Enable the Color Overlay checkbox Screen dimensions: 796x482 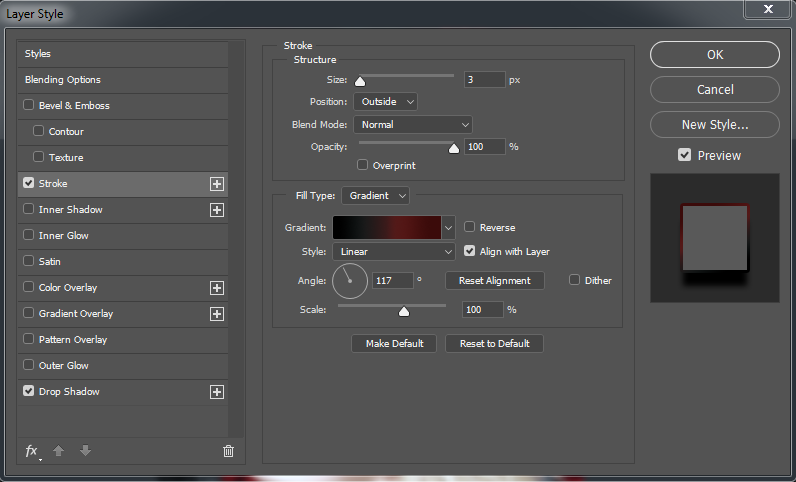[29, 287]
